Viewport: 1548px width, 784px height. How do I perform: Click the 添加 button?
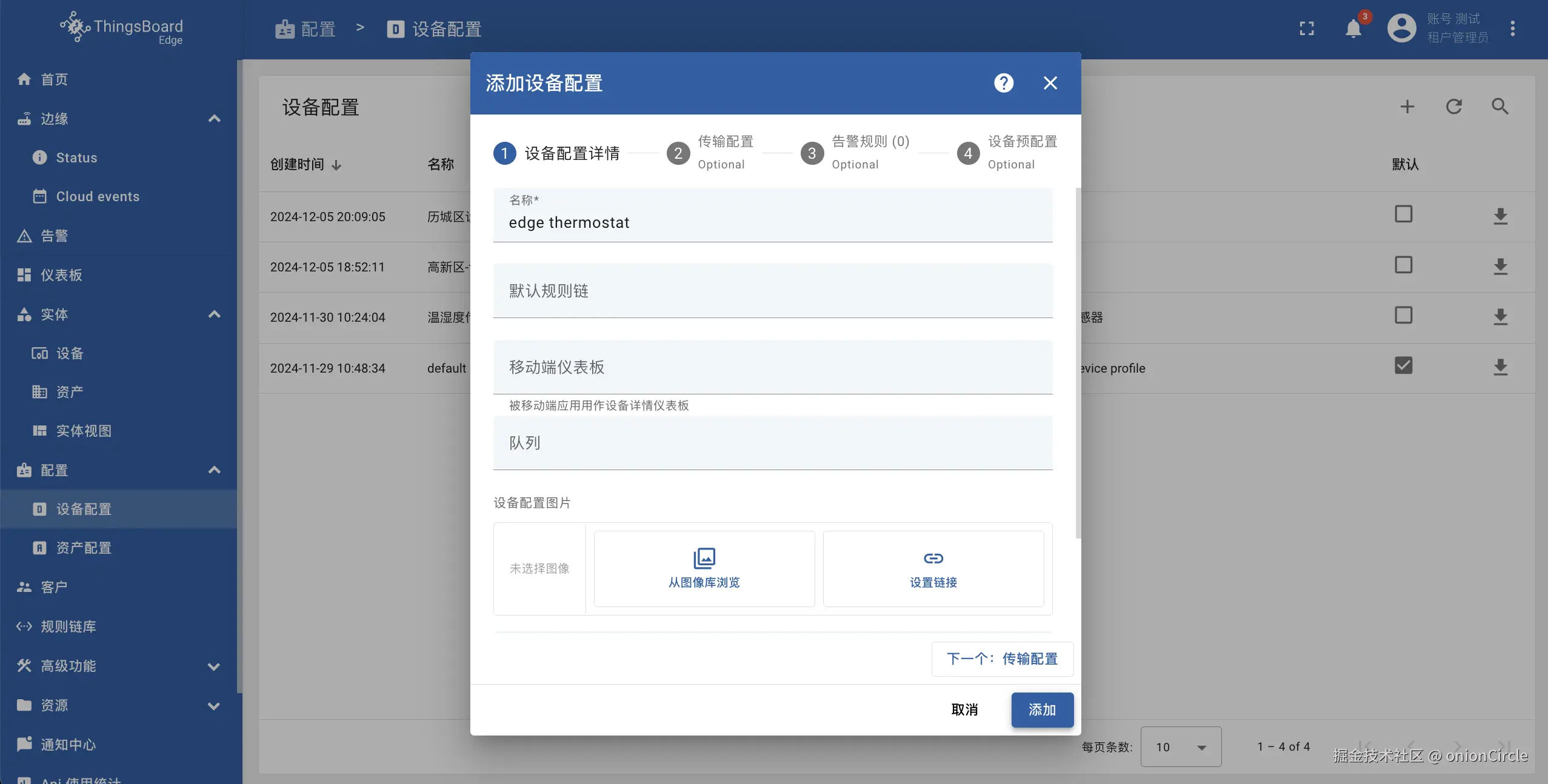coord(1041,709)
